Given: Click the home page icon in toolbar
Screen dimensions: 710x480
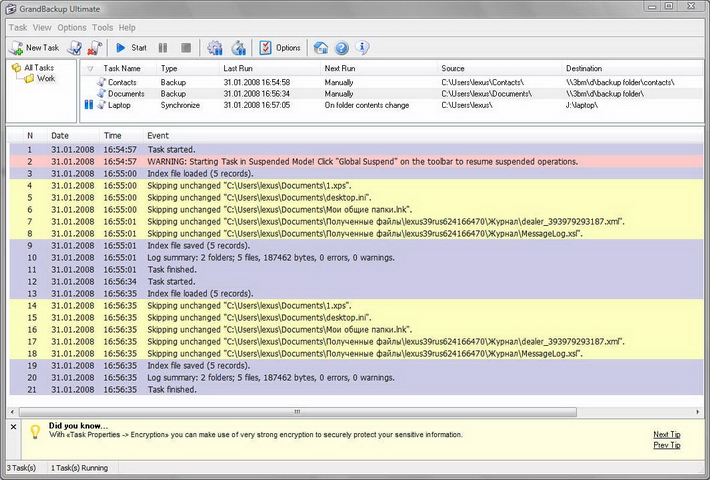Looking at the screenshot, I should pyautogui.click(x=321, y=47).
